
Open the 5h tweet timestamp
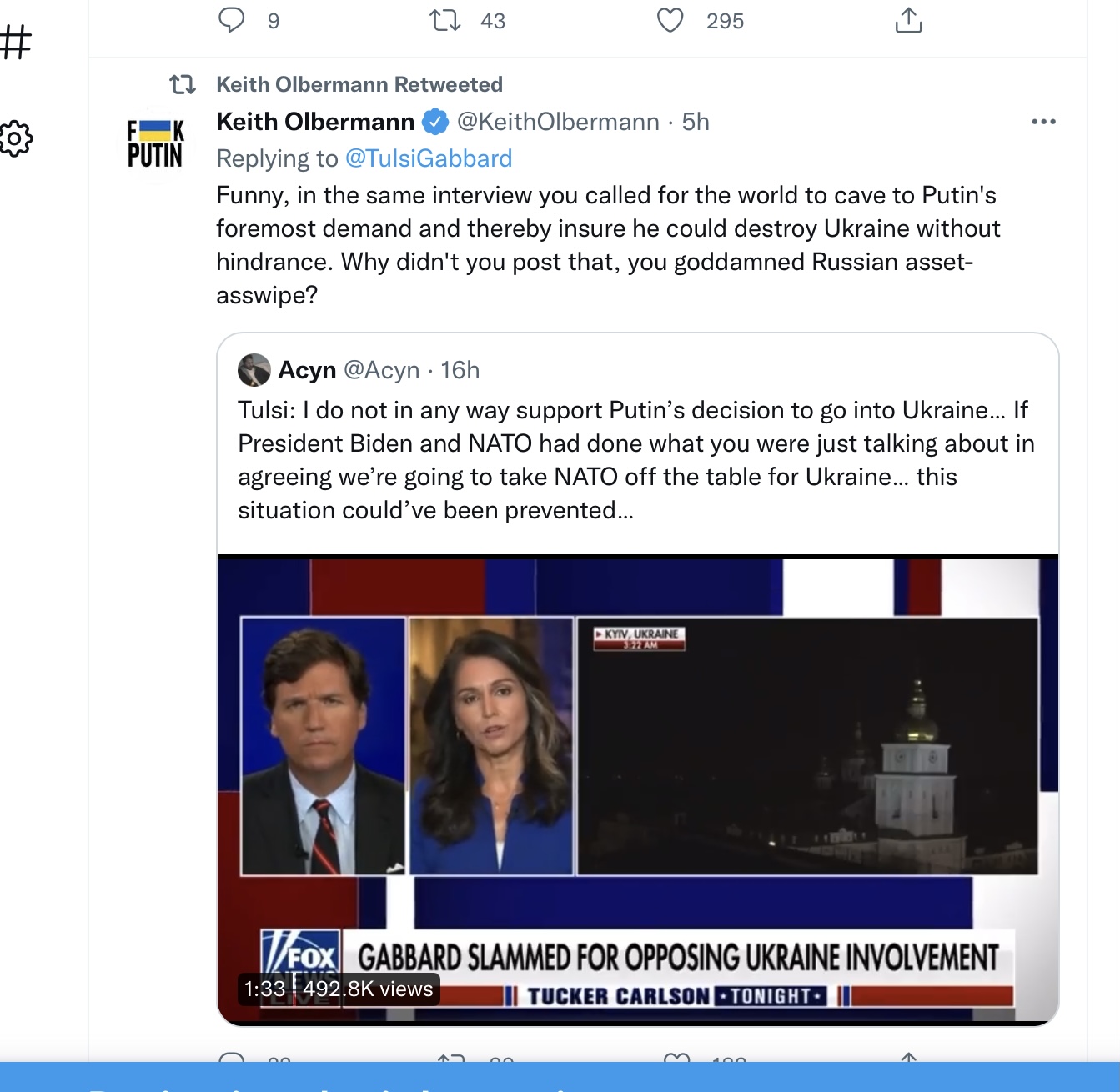point(696,122)
